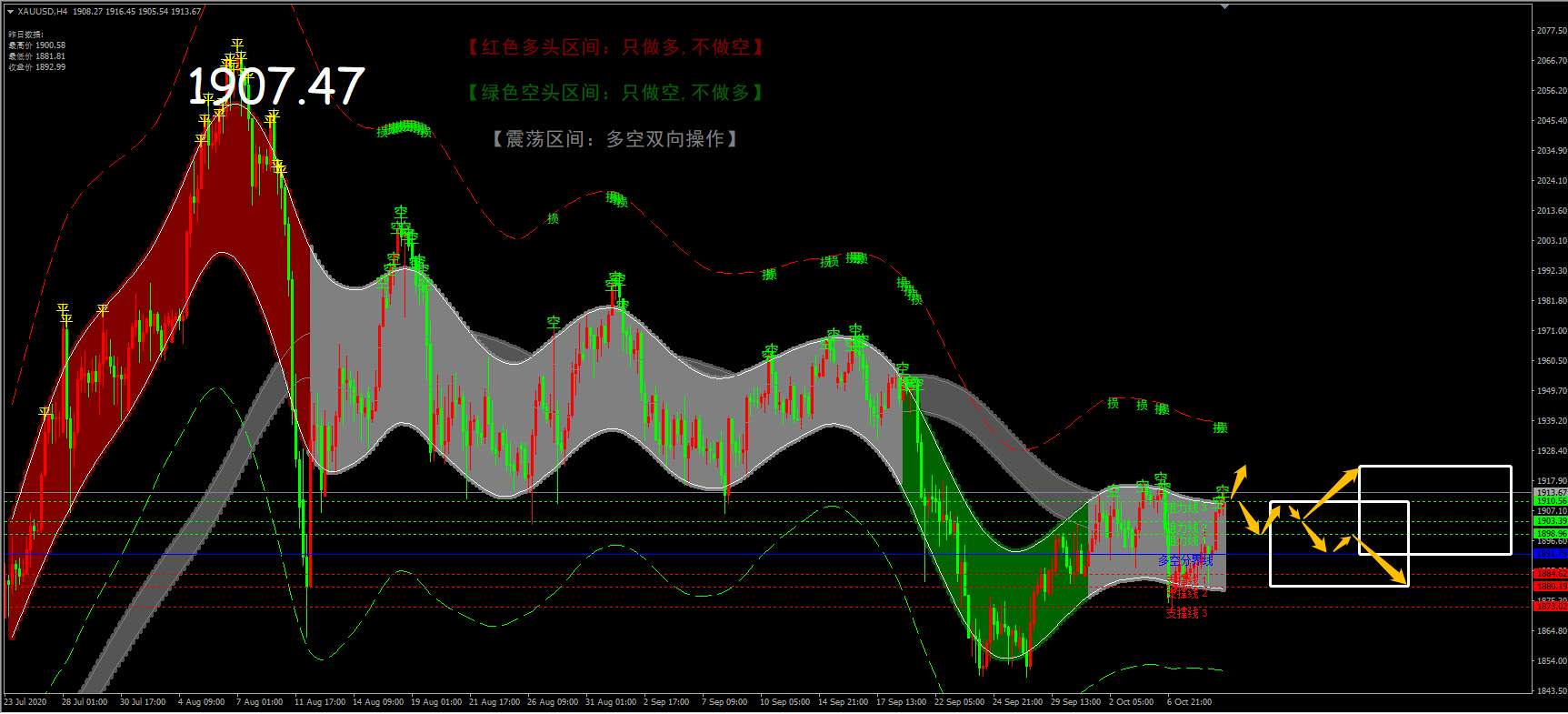
Task: Click the short orange arrow beside the last candle
Action: click(x=1239, y=480)
